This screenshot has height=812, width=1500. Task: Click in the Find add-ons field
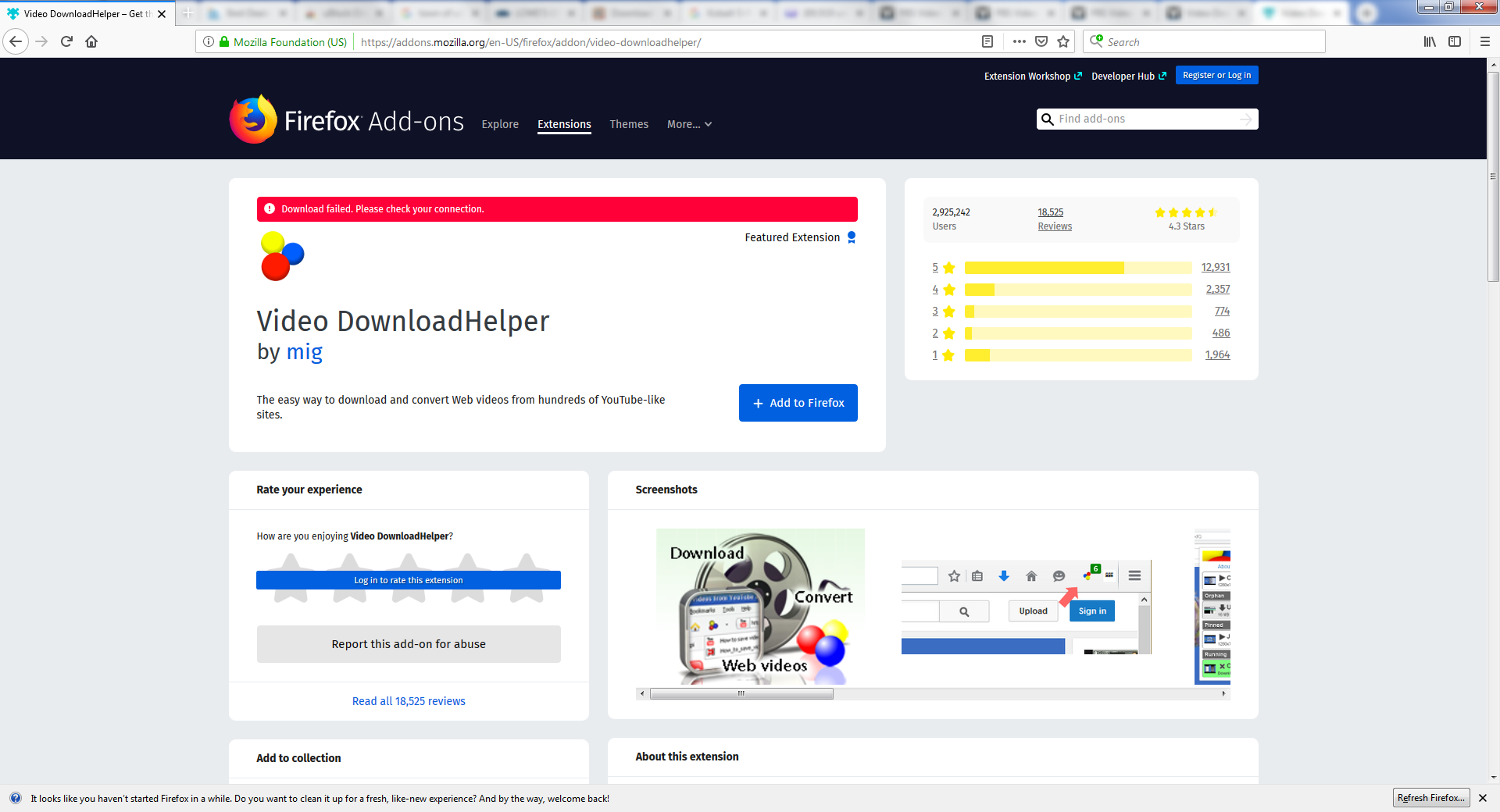1147,119
